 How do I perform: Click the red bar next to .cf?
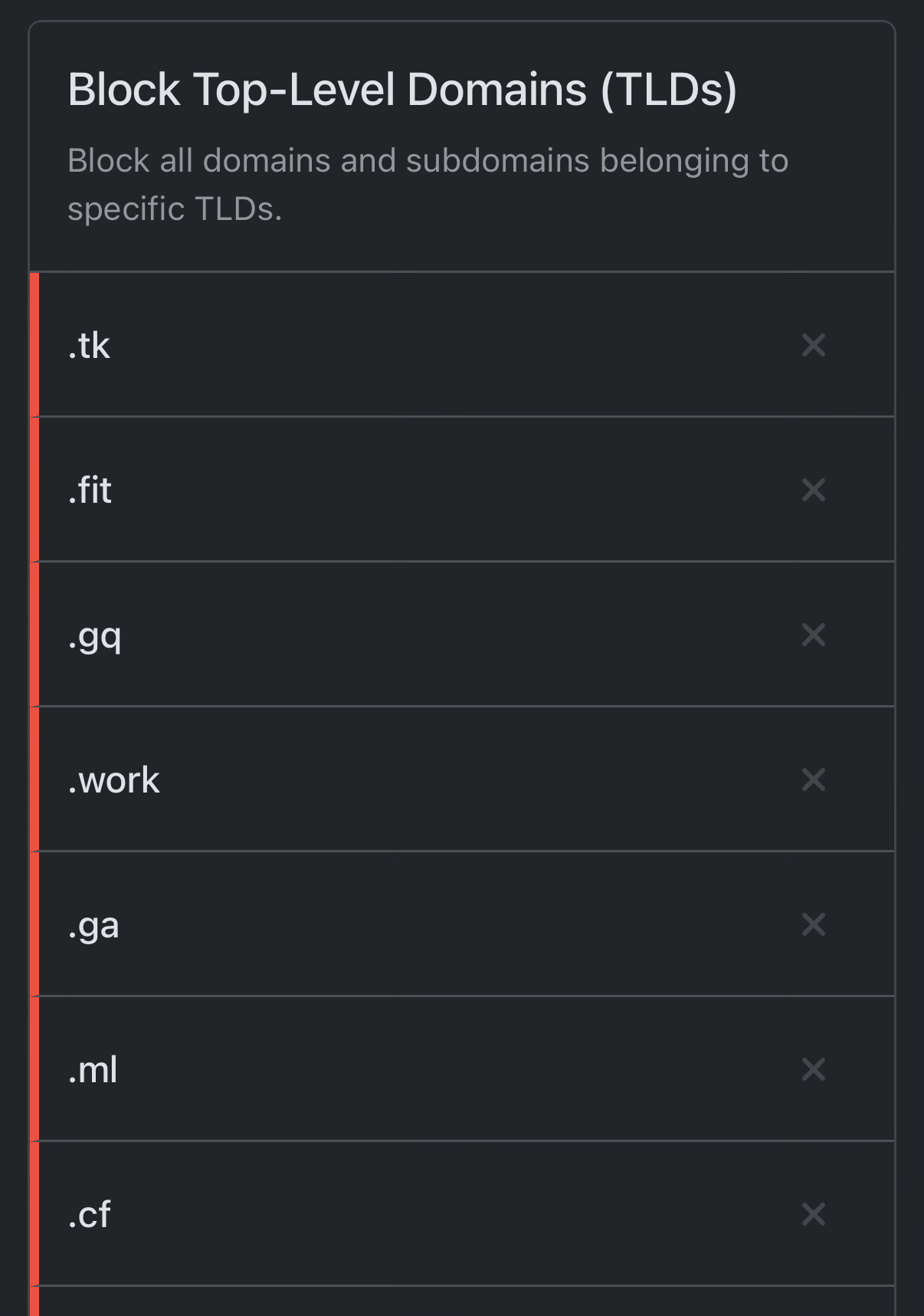coord(34,1214)
